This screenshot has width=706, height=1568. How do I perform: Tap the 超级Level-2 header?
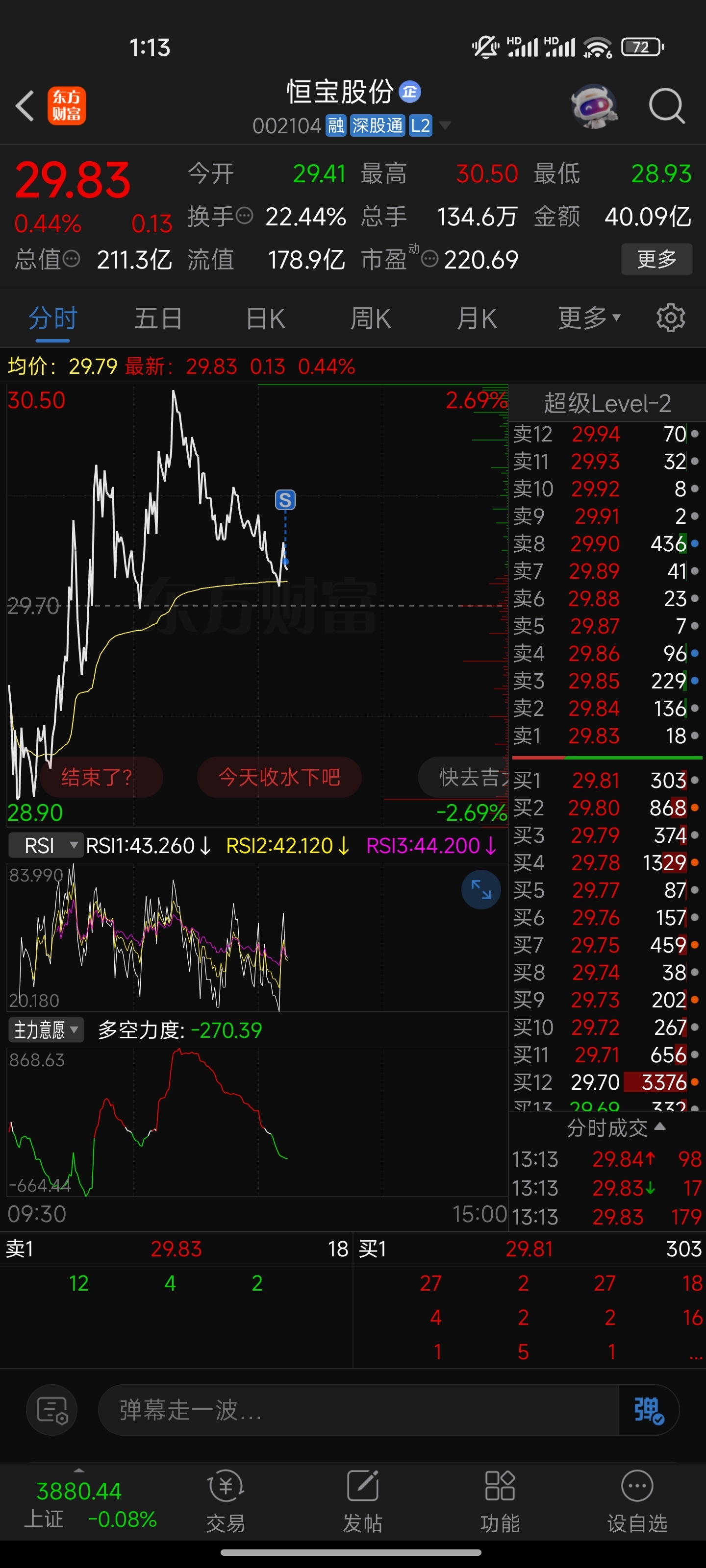click(606, 403)
